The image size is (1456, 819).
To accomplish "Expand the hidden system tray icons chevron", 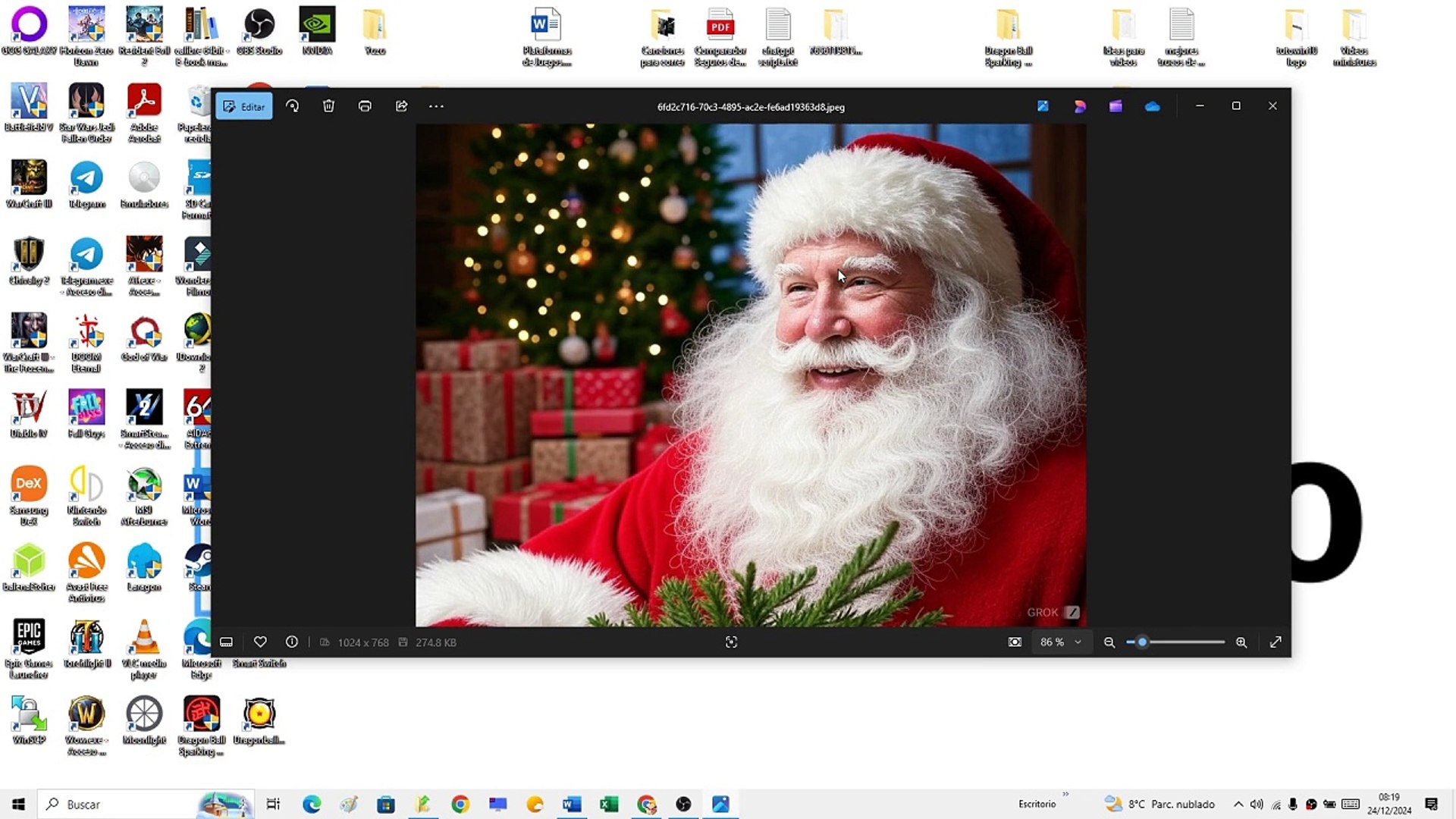I will coord(1238,804).
